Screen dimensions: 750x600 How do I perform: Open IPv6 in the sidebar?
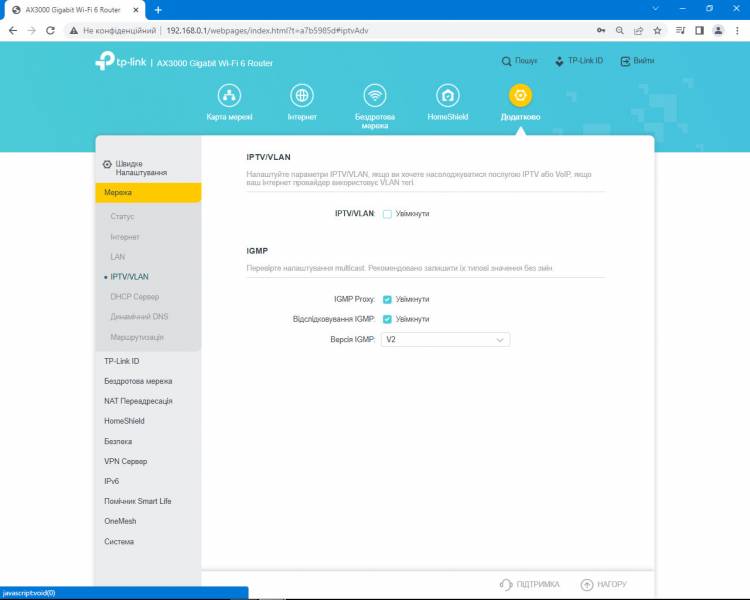pos(111,481)
